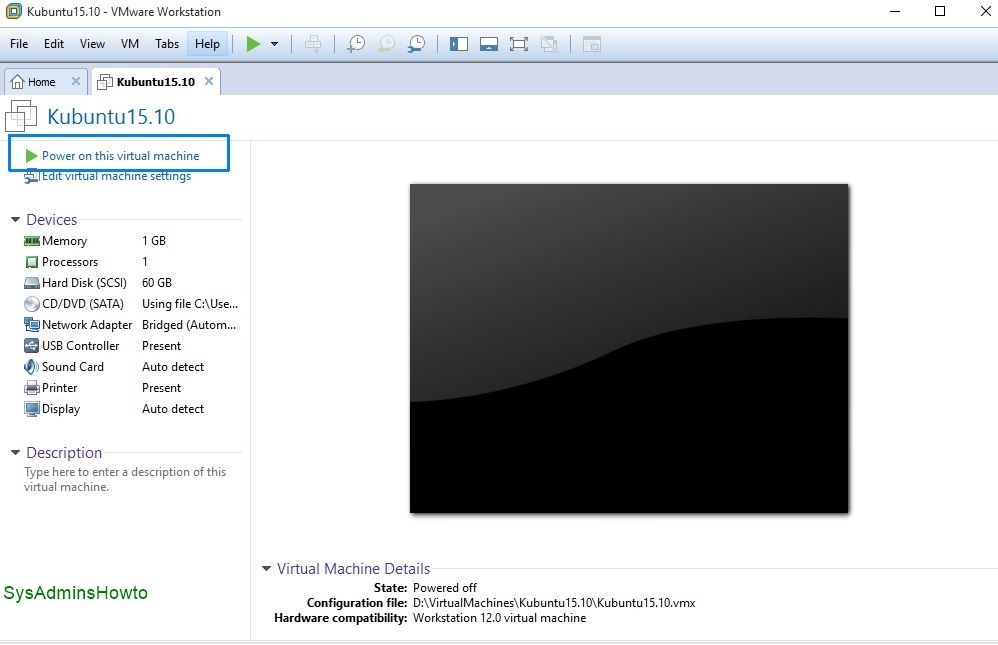The image size is (998, 645).
Task: Open the snapshot manager icon
Action: click(416, 44)
